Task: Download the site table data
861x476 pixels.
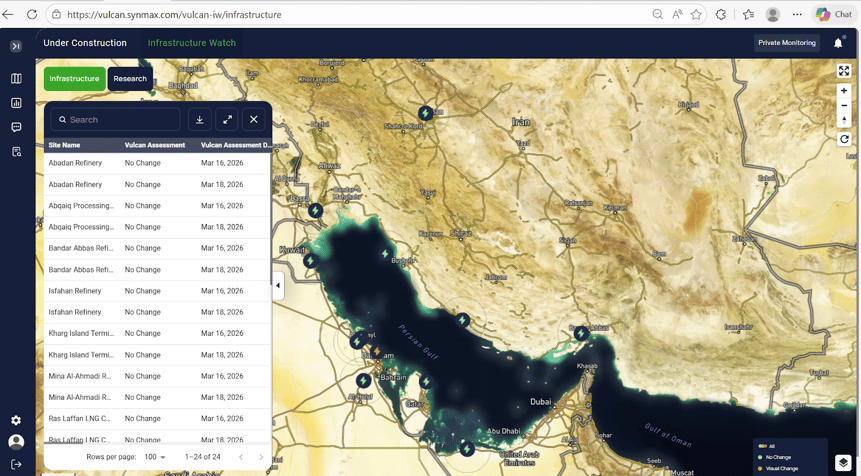Action: click(200, 119)
